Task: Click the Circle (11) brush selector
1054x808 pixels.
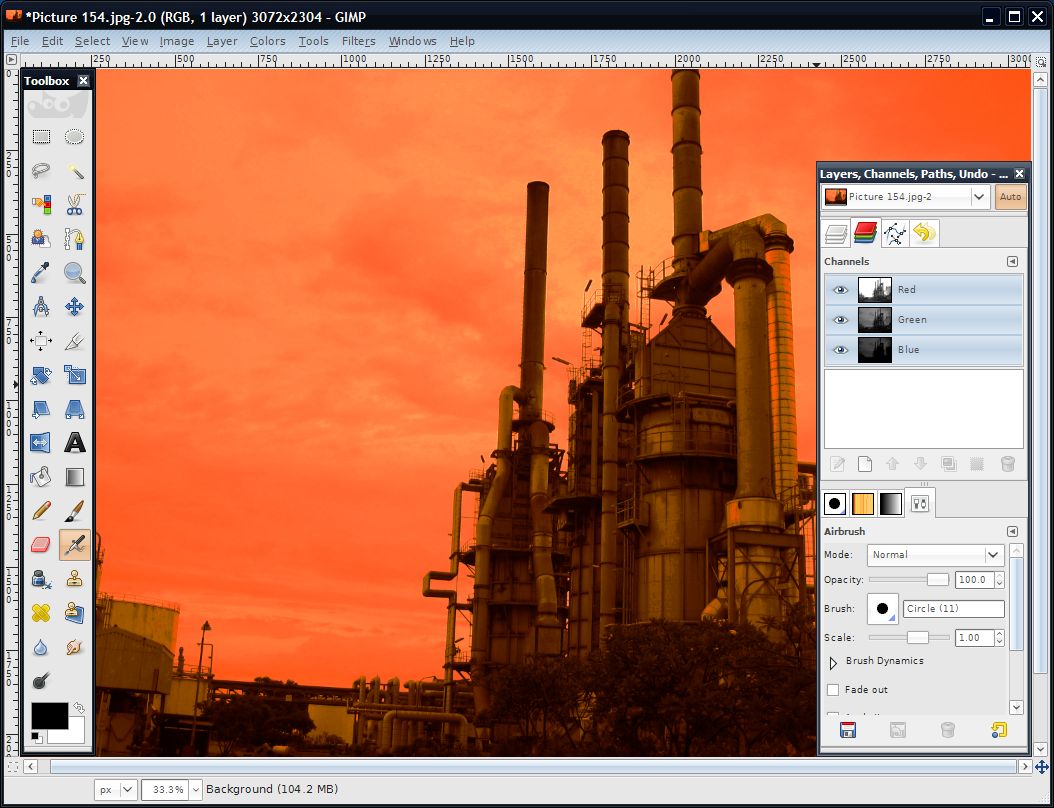Action: click(952, 608)
